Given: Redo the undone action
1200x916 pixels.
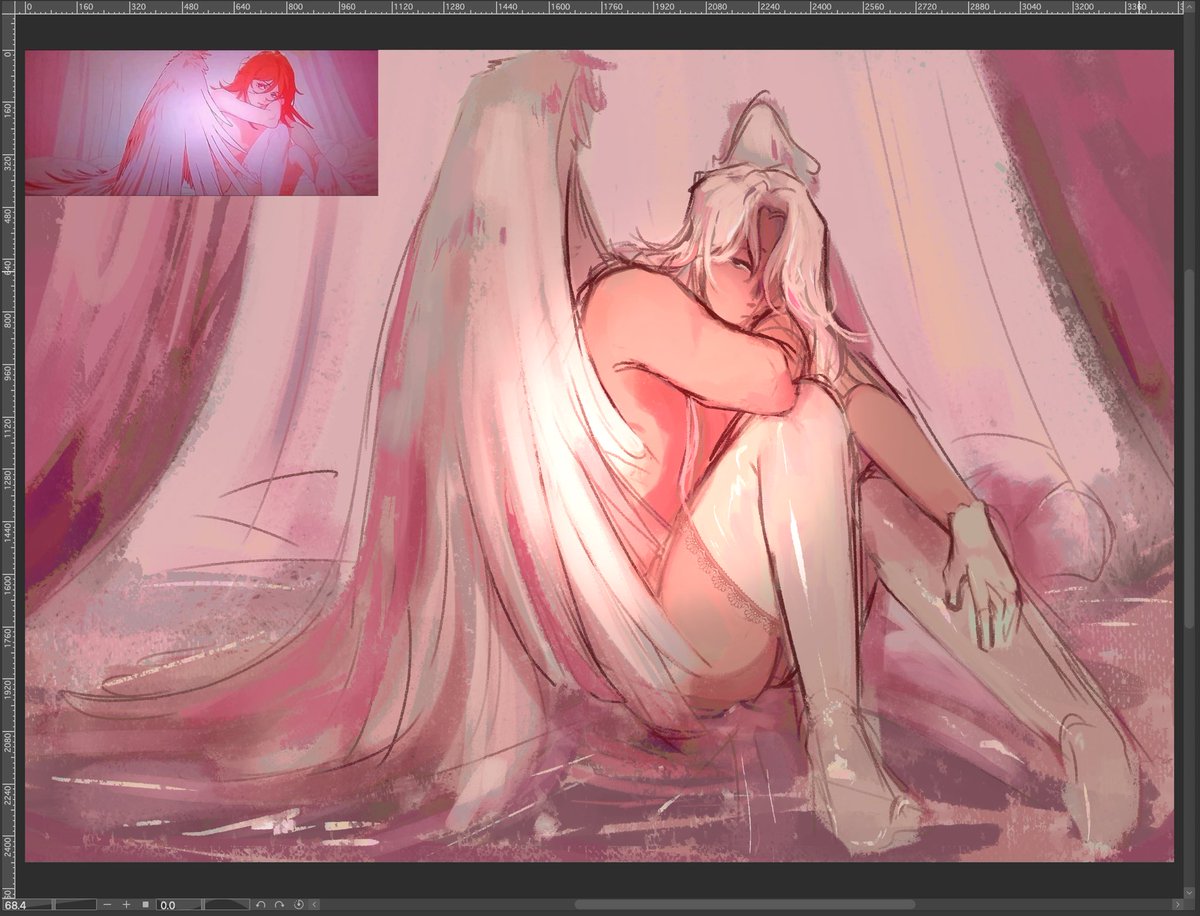Looking at the screenshot, I should pyautogui.click(x=280, y=904).
